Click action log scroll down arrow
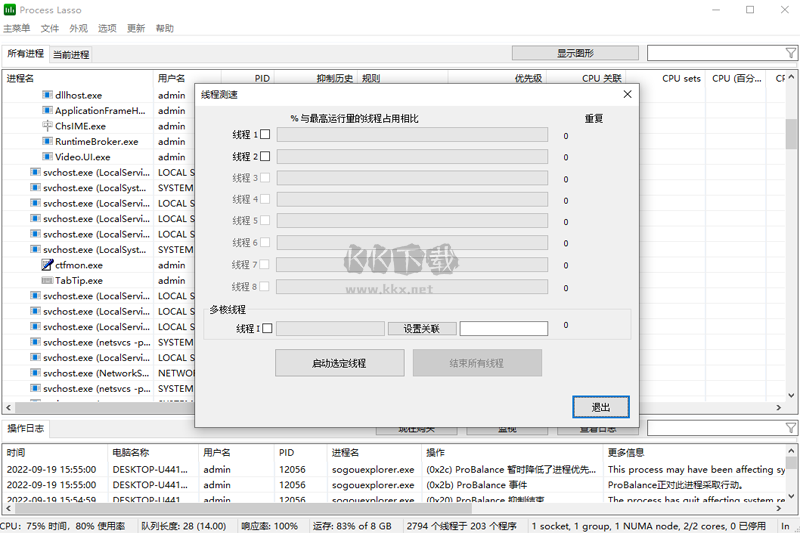The width and height of the screenshot is (800, 533). point(791,495)
